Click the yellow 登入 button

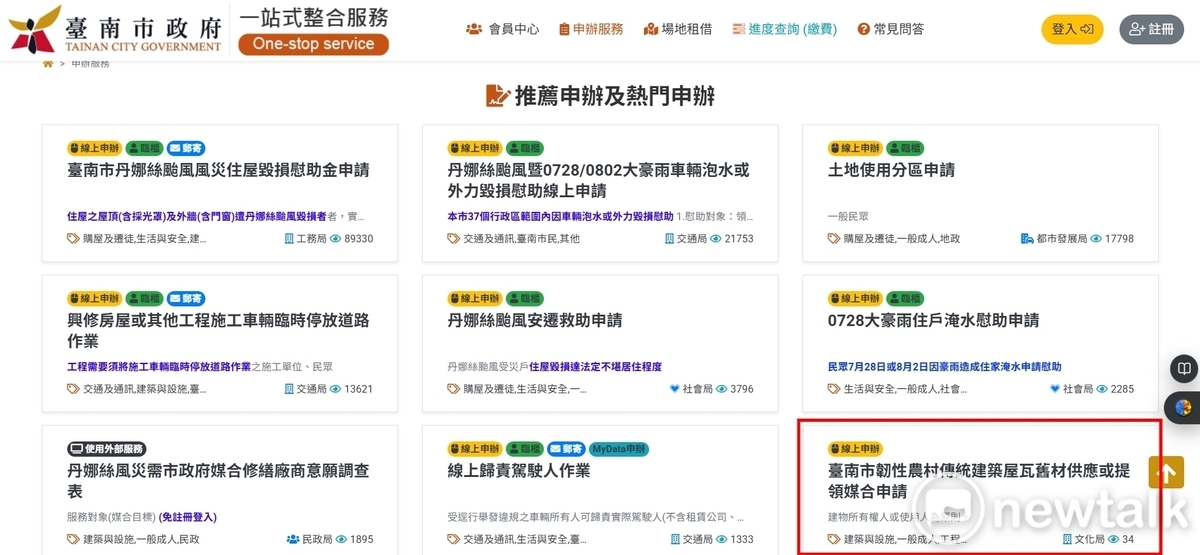(1072, 29)
